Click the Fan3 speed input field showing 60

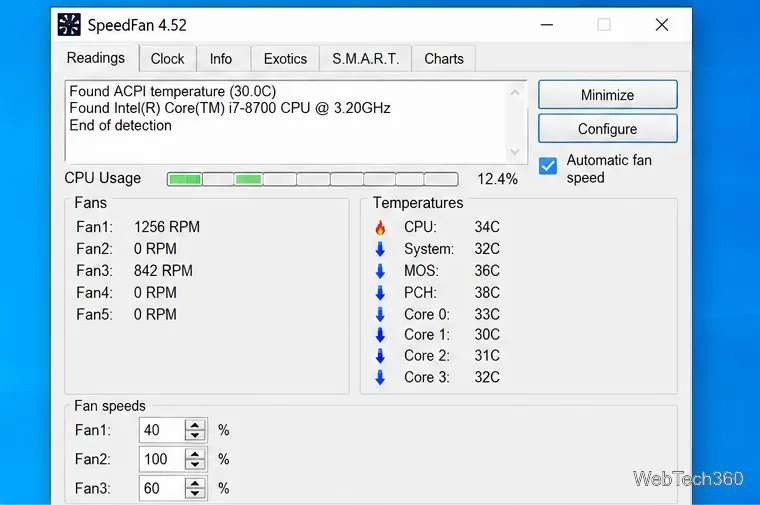click(x=162, y=489)
